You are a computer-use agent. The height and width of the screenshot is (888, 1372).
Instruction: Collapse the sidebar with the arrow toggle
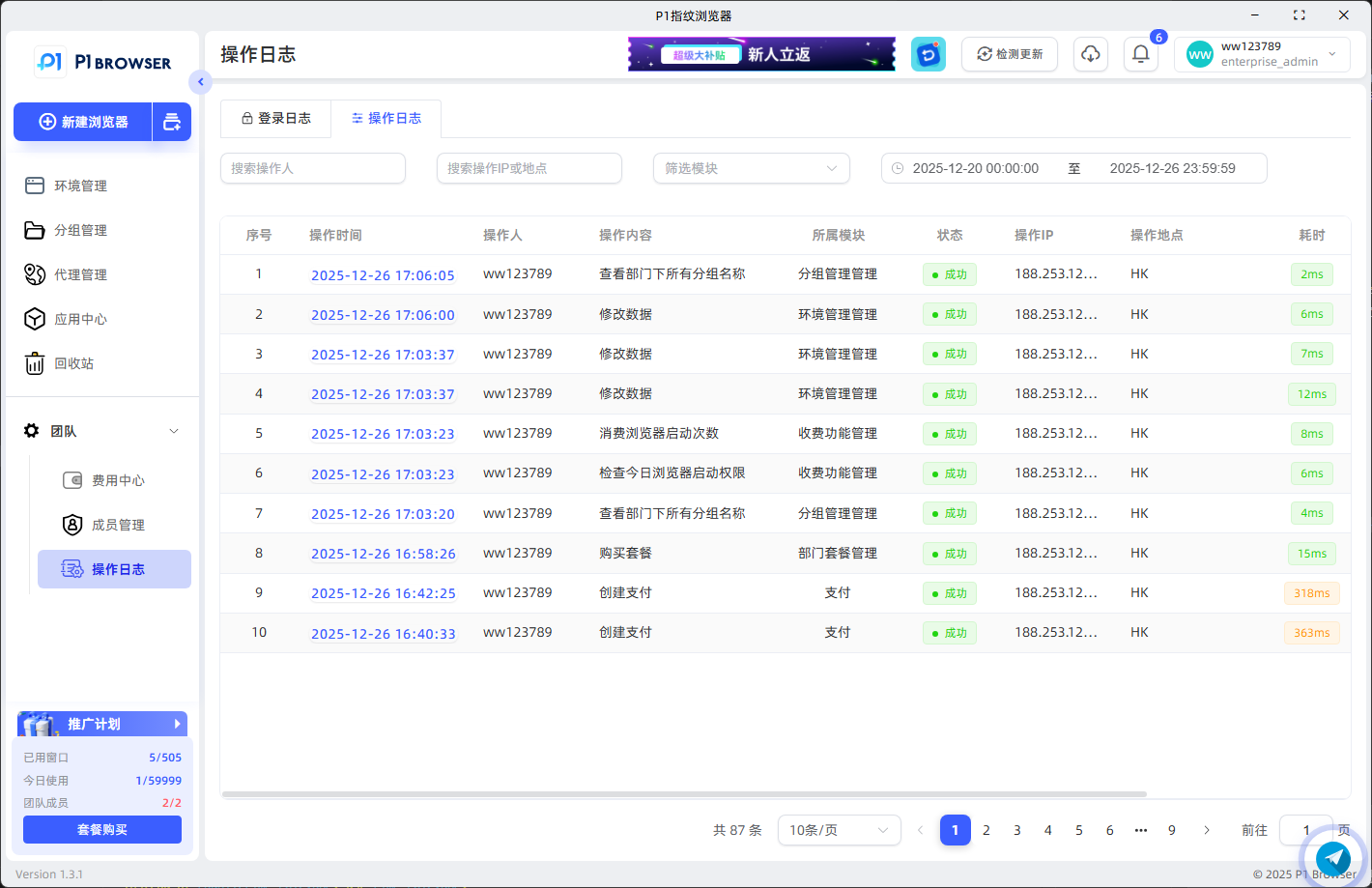(200, 82)
